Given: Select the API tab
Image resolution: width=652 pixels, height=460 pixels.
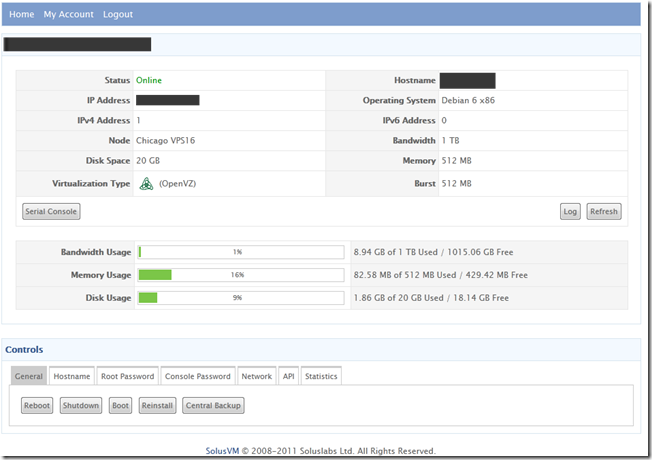Looking at the screenshot, I should tap(289, 376).
